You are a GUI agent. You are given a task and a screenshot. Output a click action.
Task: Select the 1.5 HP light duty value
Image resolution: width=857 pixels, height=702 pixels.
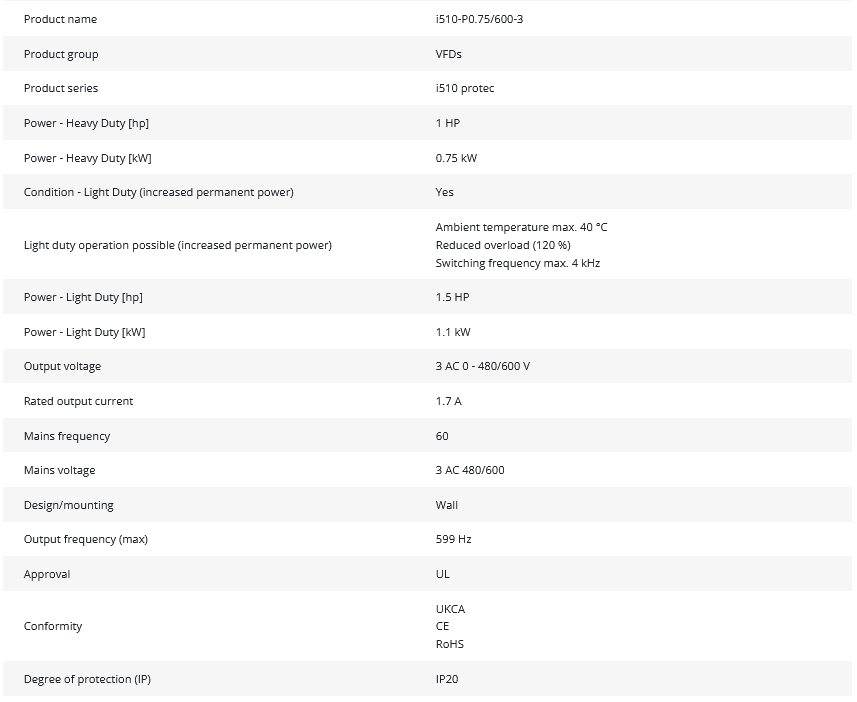click(x=452, y=297)
